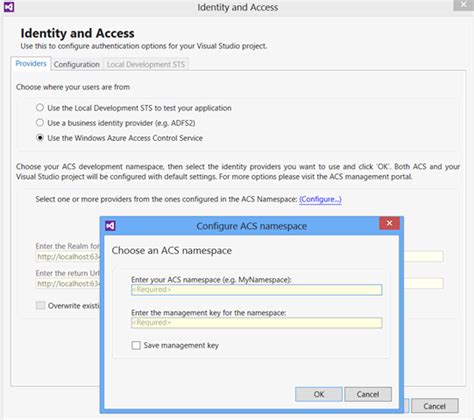This screenshot has width=474, height=420.
Task: Click the return Url field in the Identity window
Action: pyautogui.click(x=68, y=284)
